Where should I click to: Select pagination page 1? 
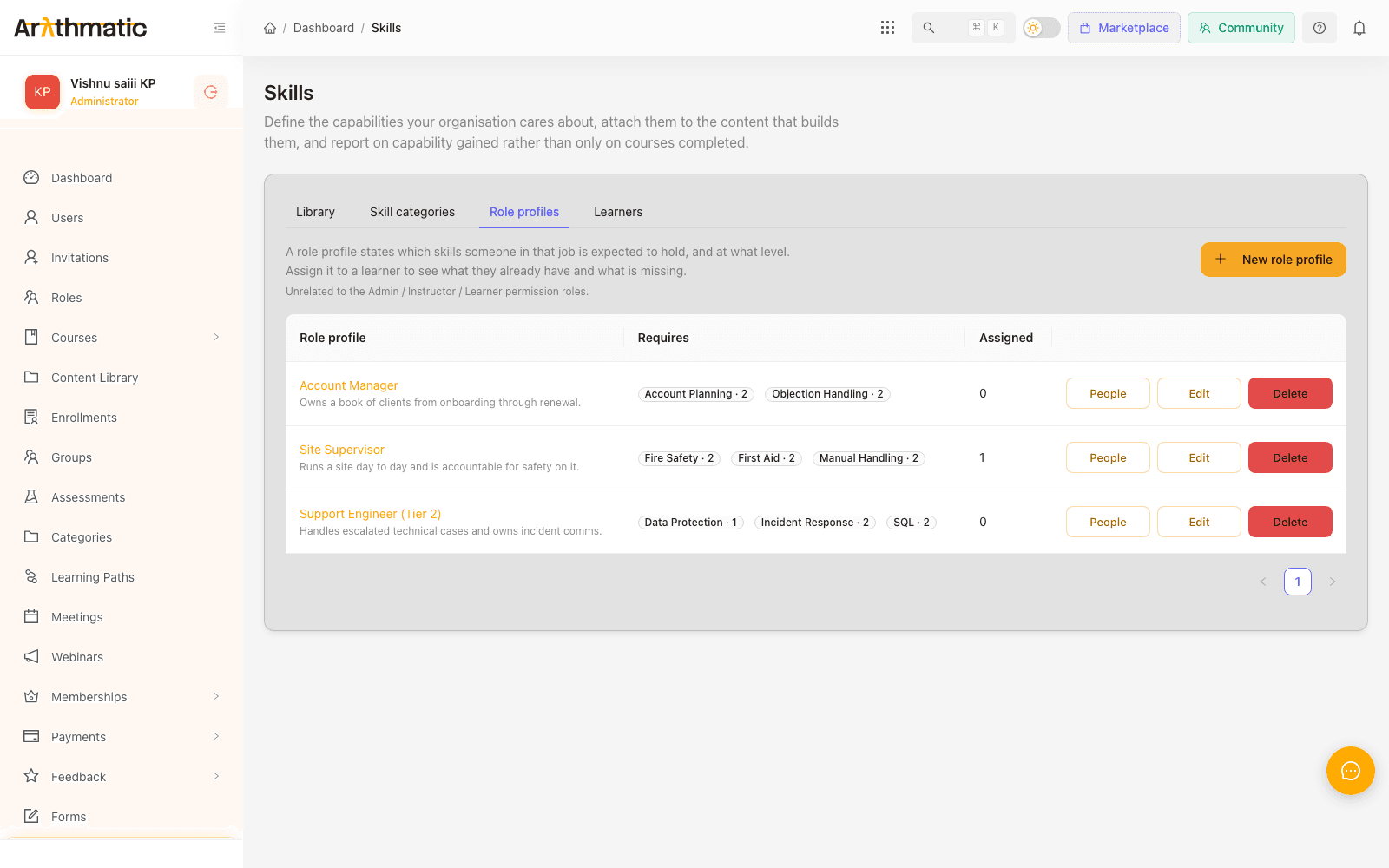[x=1298, y=582]
